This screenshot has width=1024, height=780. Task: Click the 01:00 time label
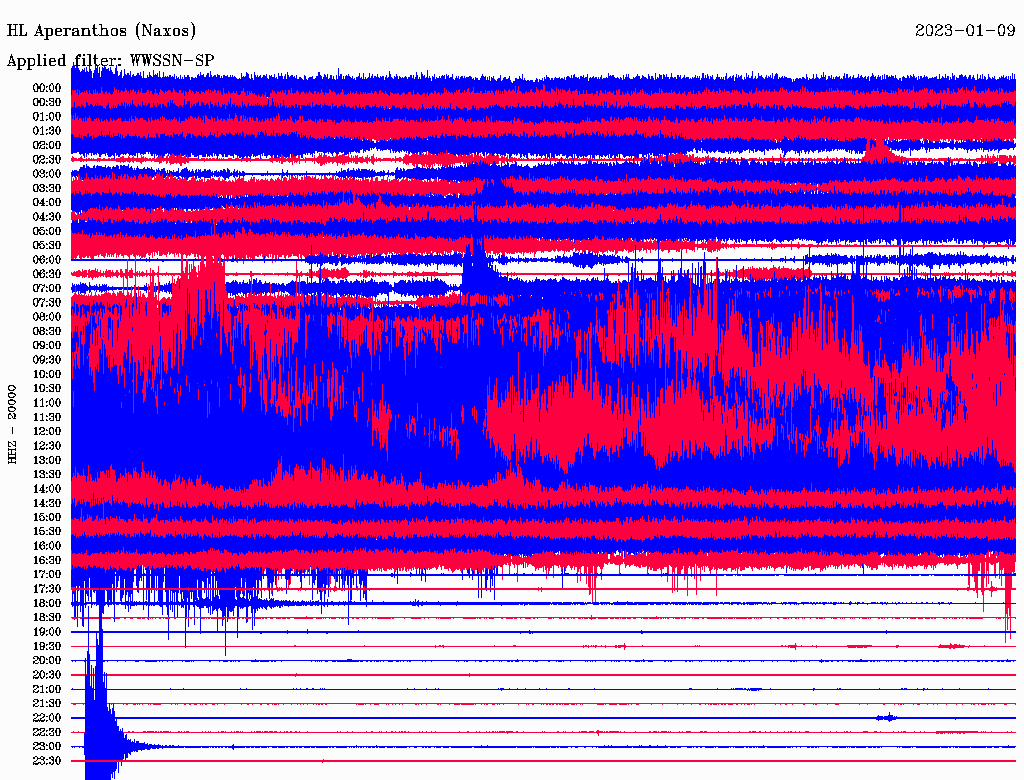click(x=47, y=116)
